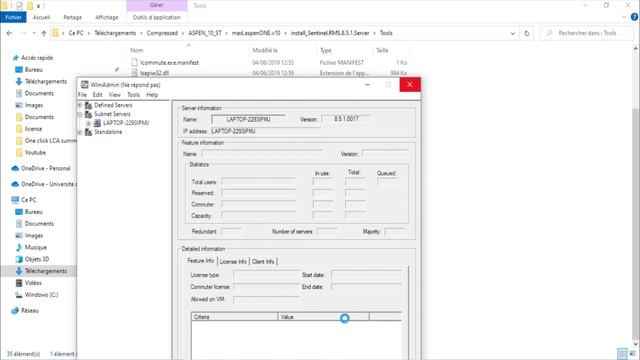Viewport: 640px width, 360px height.
Task: Open Objets 3D under Ce PC
Action: point(37,259)
